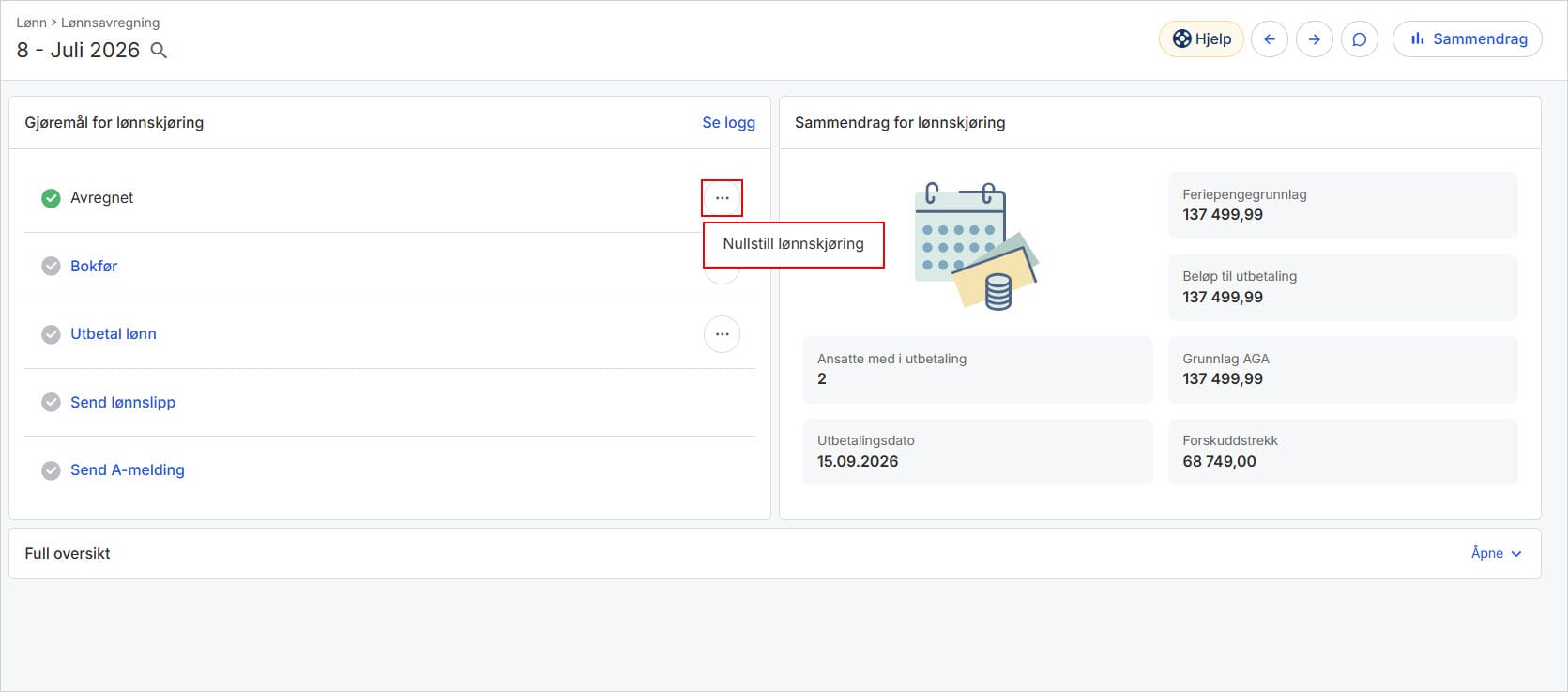Image resolution: width=1568 pixels, height=692 pixels.
Task: Click the Full oversikt label
Action: [x=68, y=553]
